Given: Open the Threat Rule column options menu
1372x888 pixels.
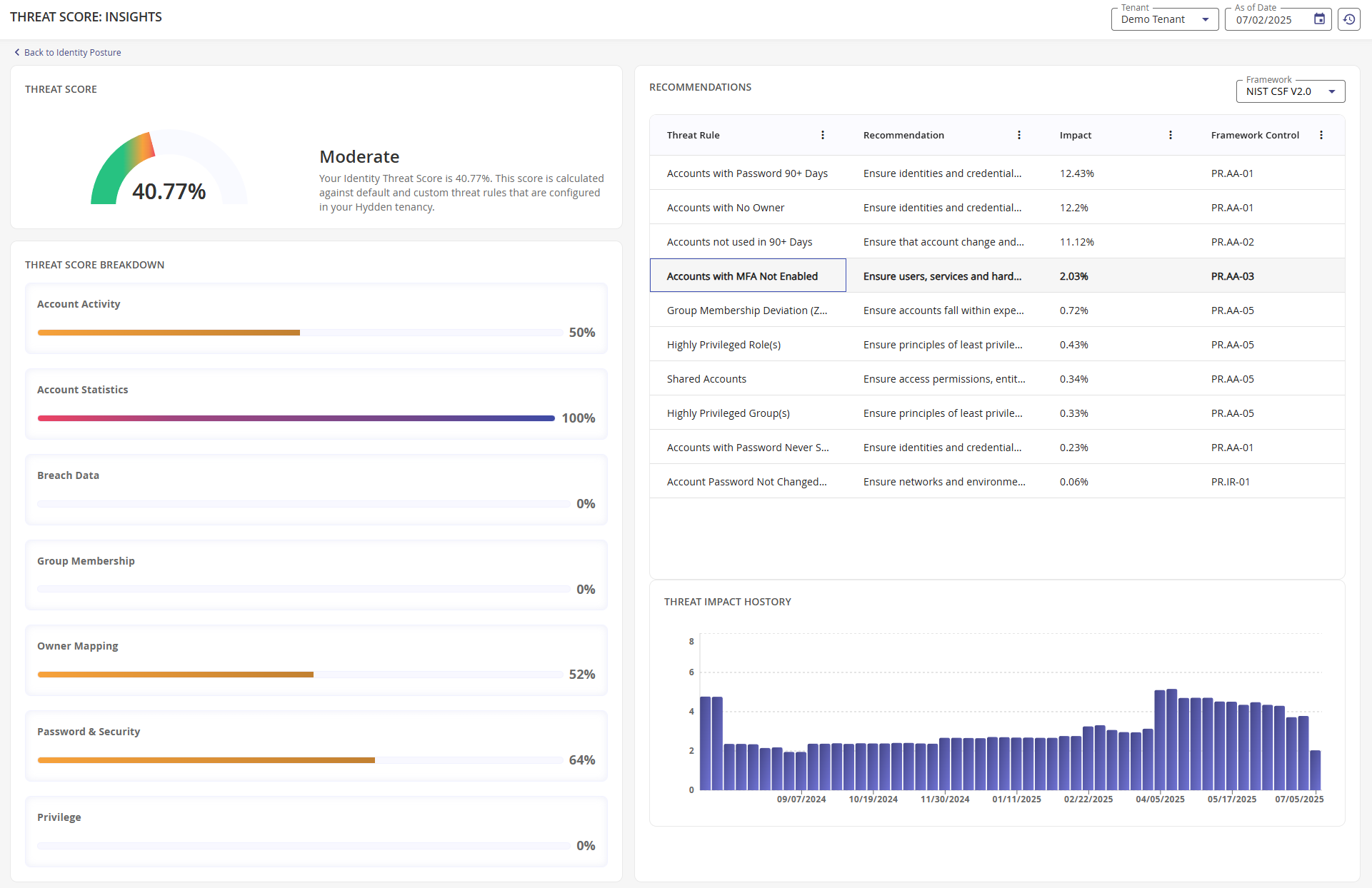Looking at the screenshot, I should (x=823, y=135).
